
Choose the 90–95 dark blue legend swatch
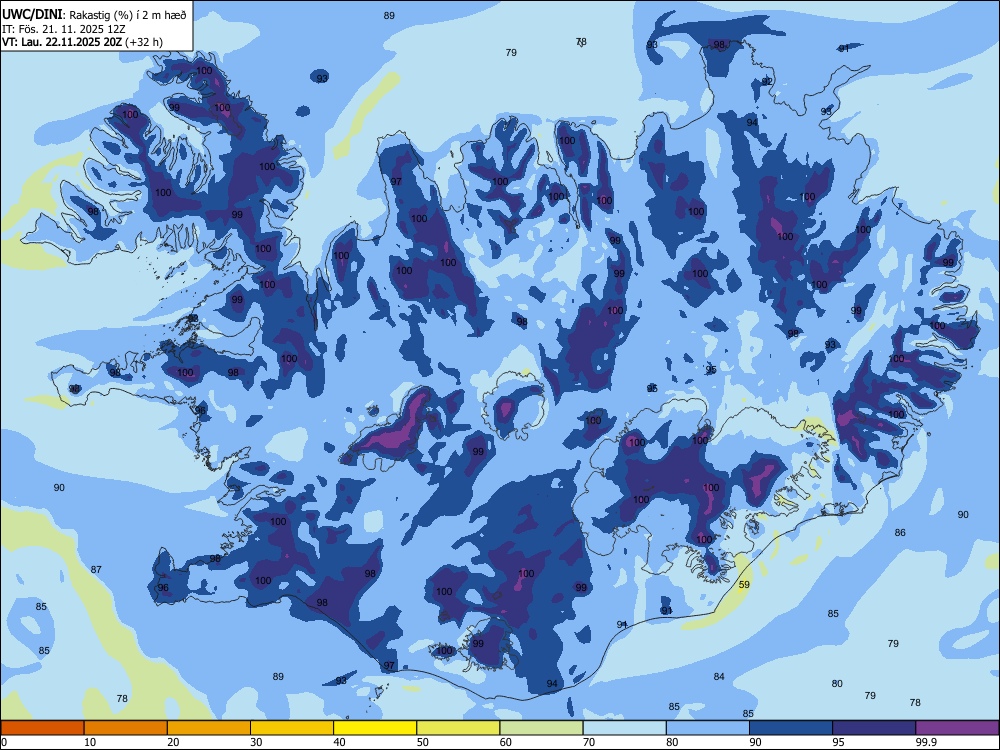click(x=791, y=728)
